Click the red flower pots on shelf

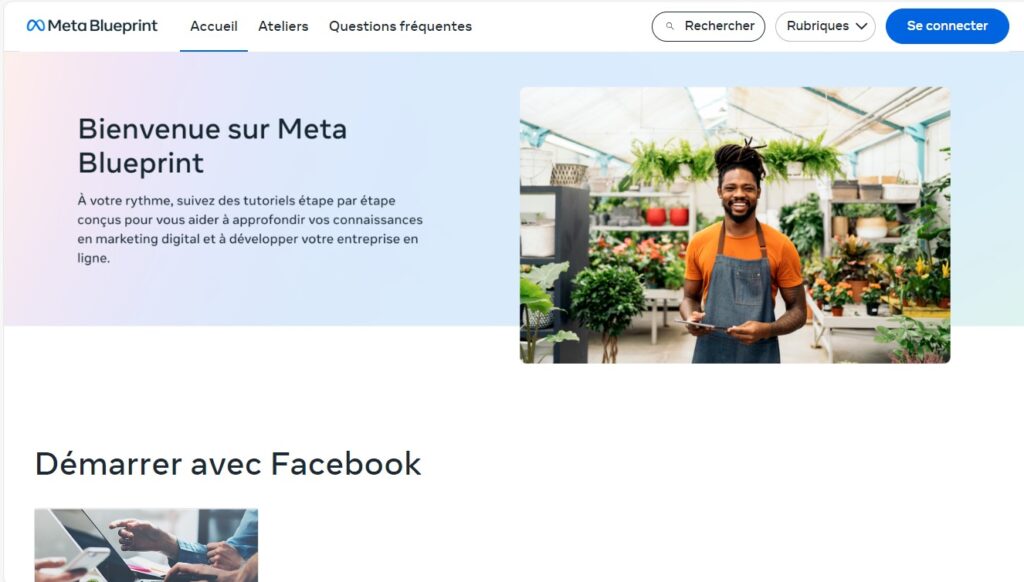(x=667, y=215)
